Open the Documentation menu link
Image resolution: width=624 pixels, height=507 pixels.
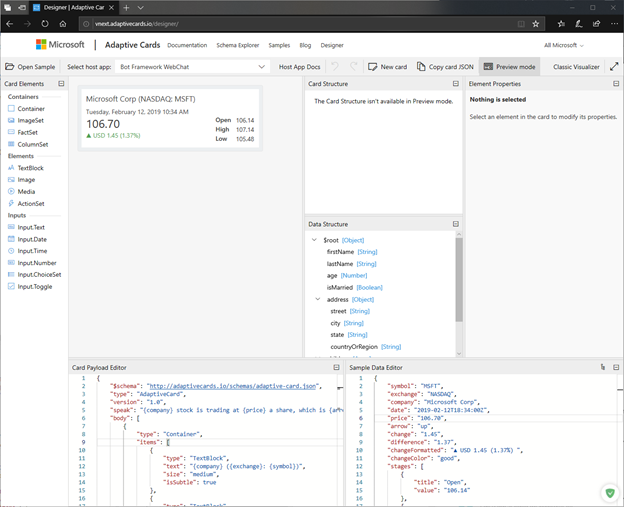coord(187,45)
